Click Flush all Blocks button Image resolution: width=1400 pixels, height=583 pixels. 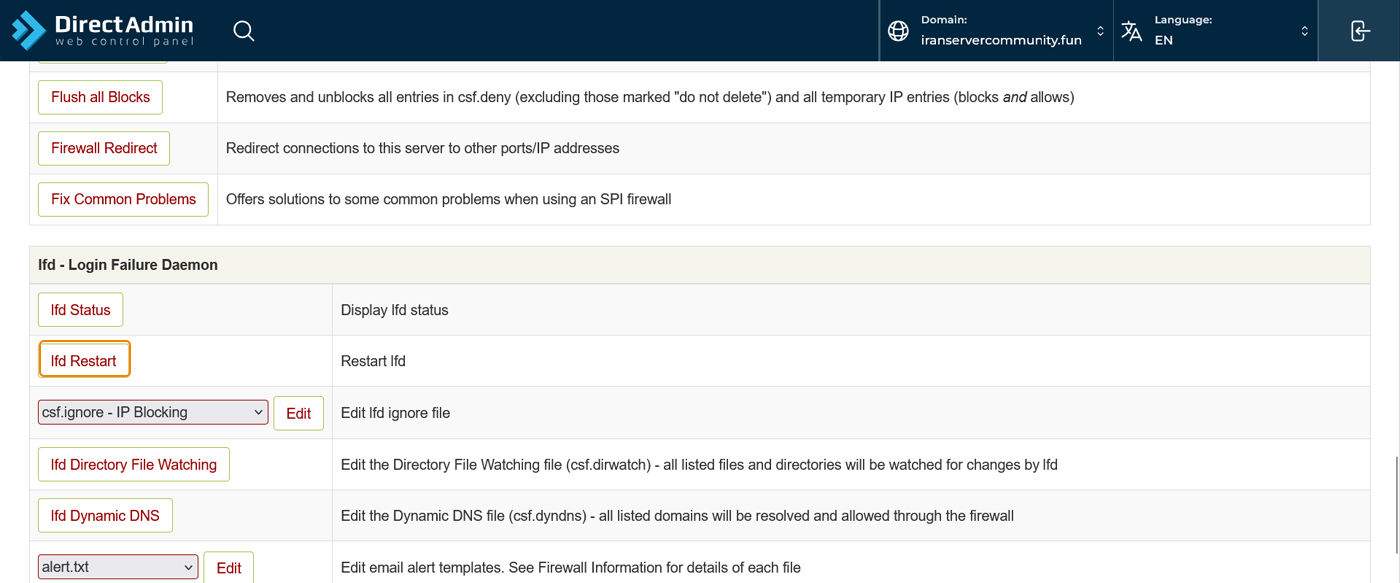tap(100, 97)
